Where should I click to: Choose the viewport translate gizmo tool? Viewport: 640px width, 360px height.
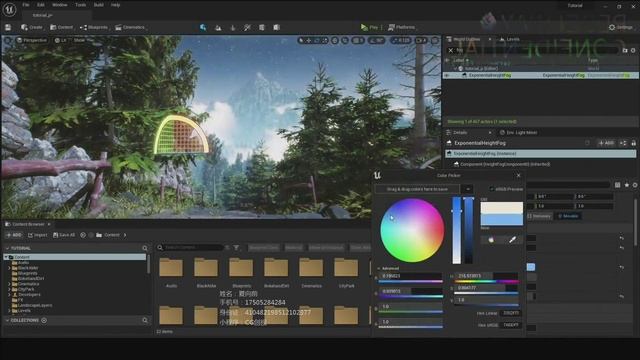click(x=309, y=40)
